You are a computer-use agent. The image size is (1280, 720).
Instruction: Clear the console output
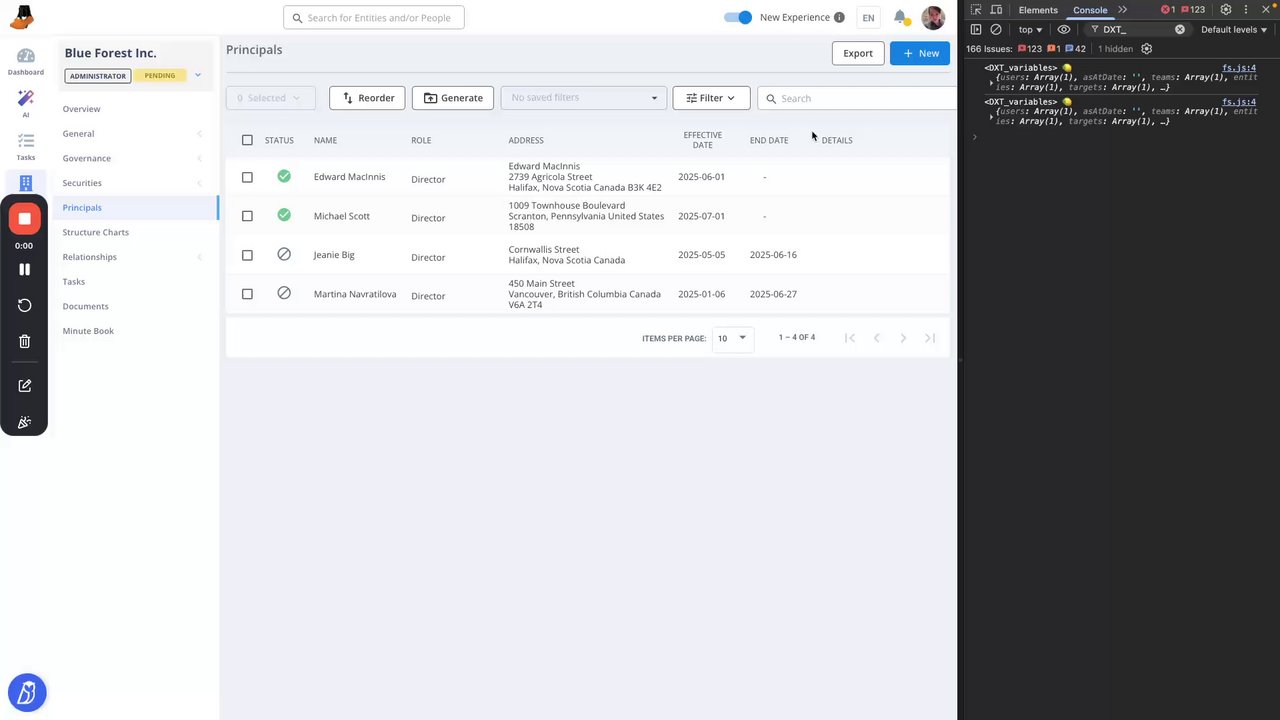point(996,30)
